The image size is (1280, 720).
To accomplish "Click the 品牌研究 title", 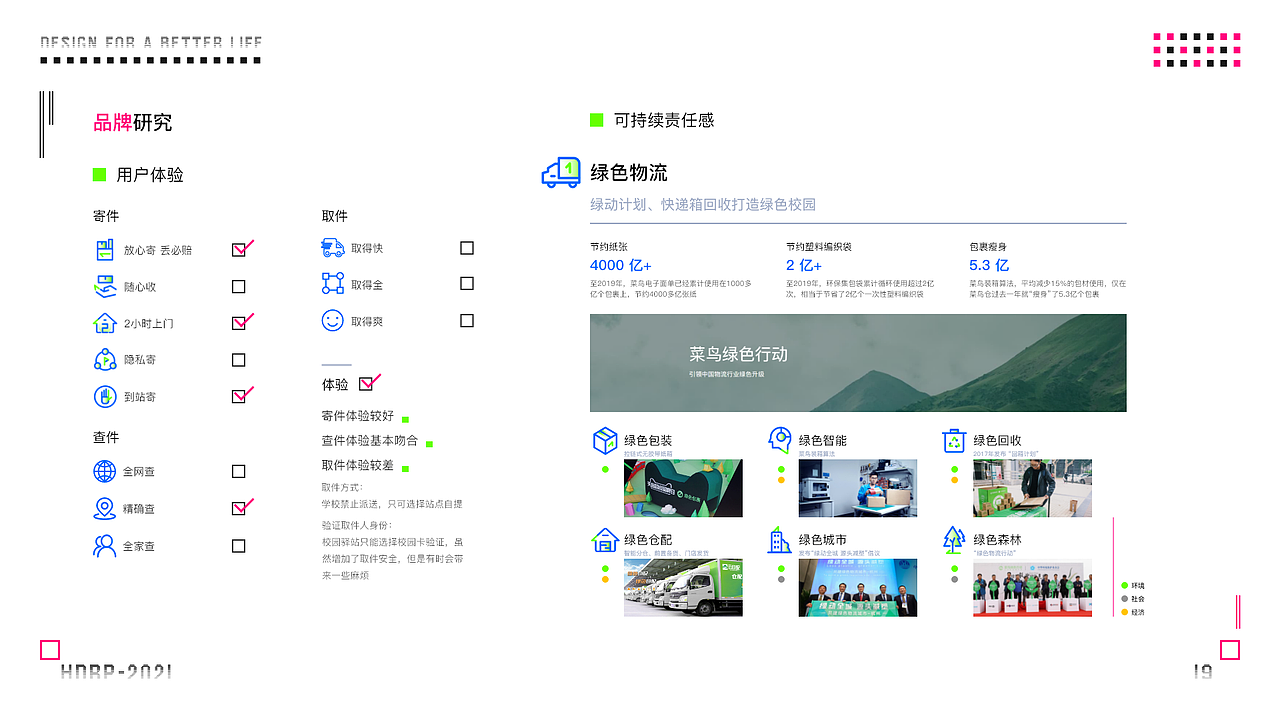I will click(132, 123).
